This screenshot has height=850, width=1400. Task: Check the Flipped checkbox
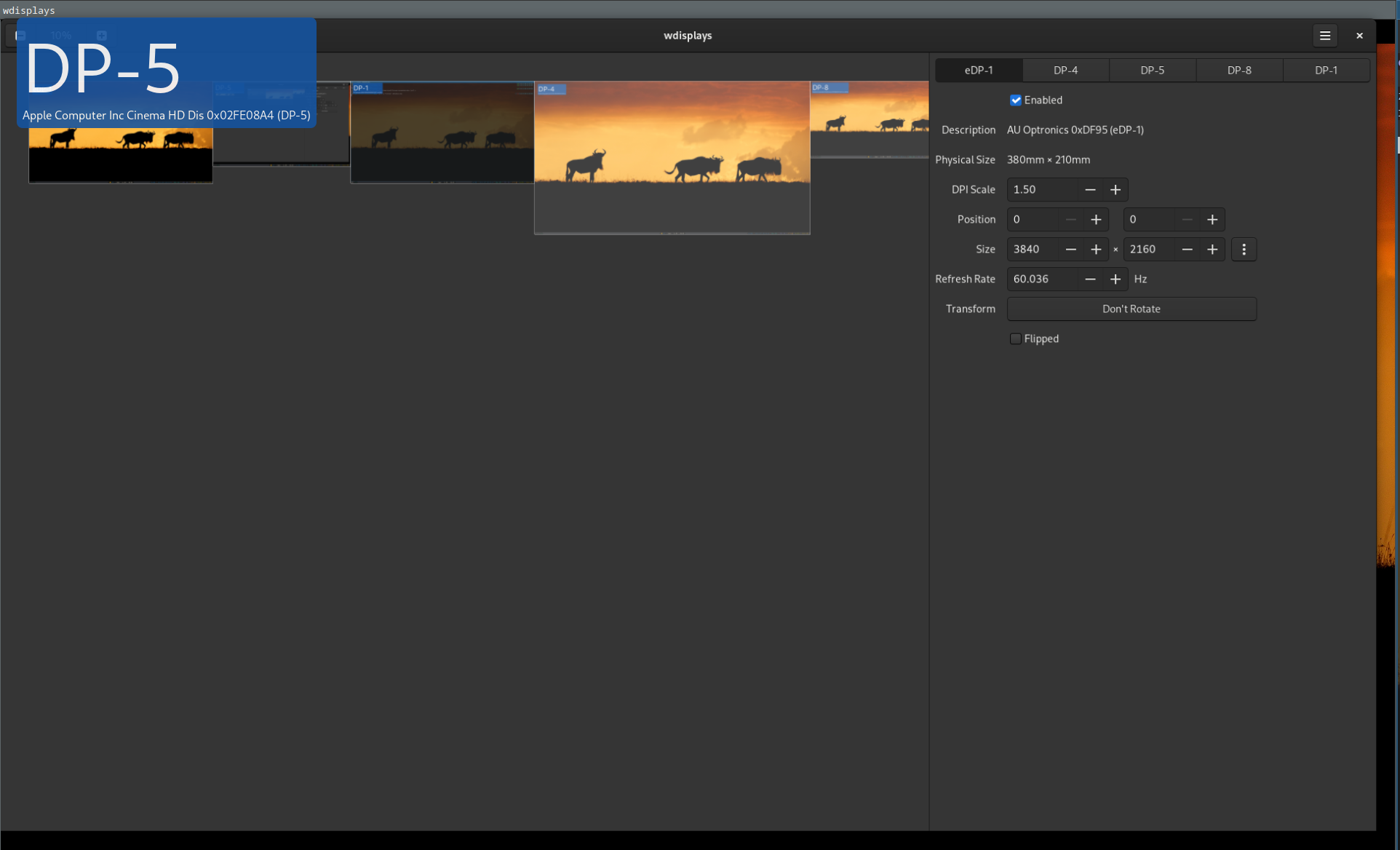point(1016,339)
